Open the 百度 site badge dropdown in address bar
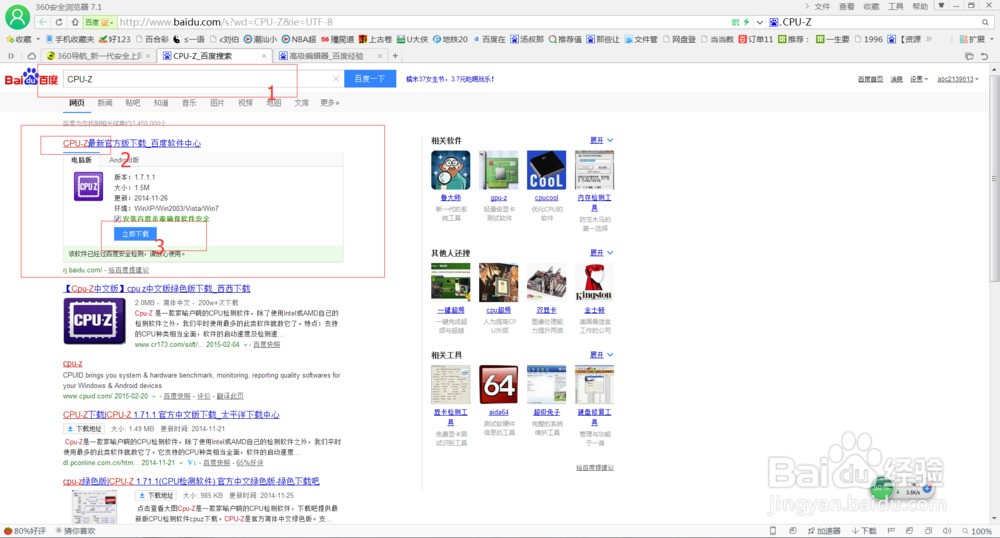The height and width of the screenshot is (538, 1000). click(x=100, y=22)
